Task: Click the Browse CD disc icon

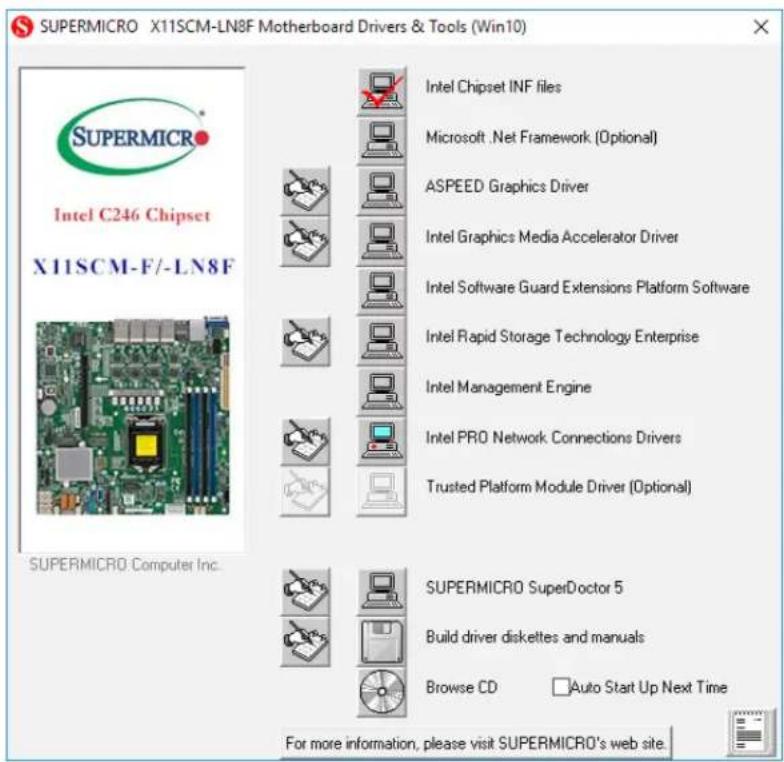Action: coord(382,692)
